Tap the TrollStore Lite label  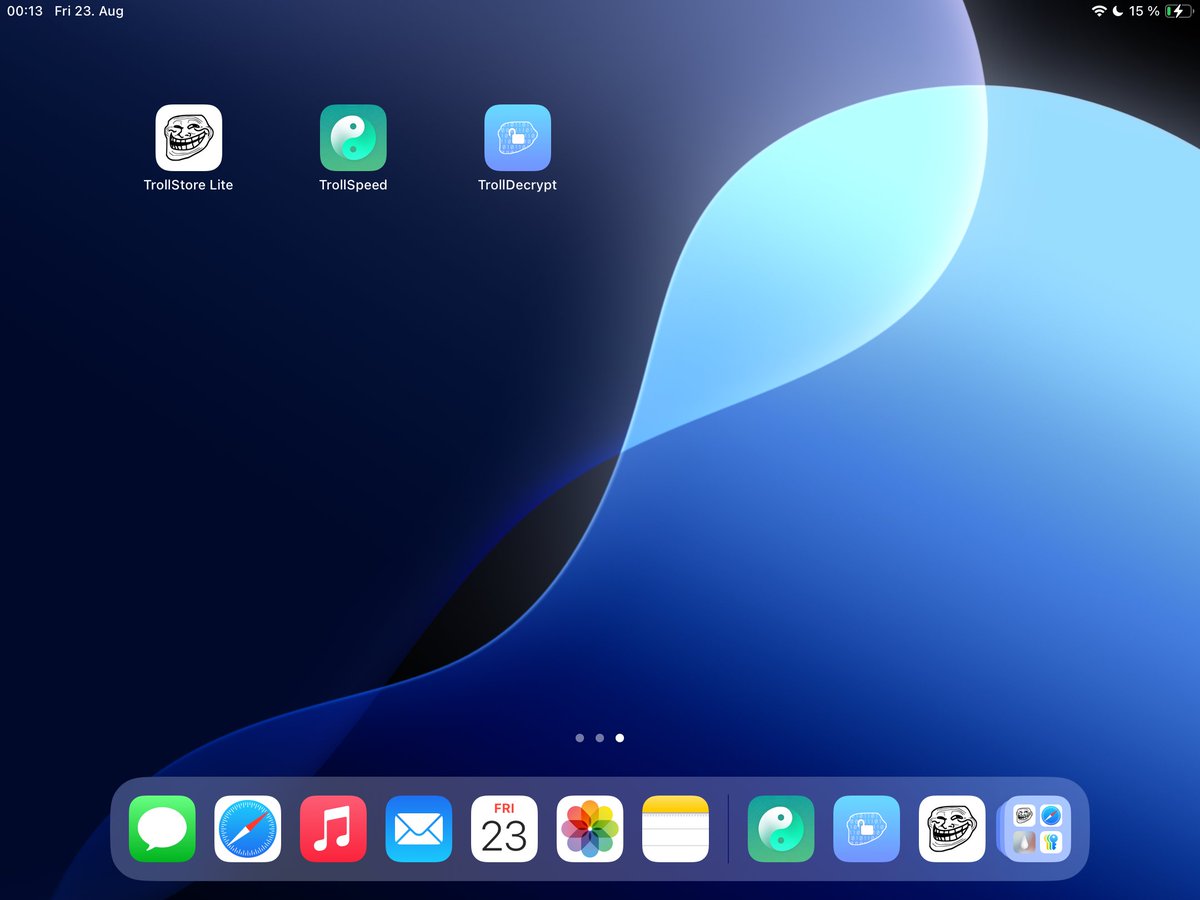click(x=189, y=185)
